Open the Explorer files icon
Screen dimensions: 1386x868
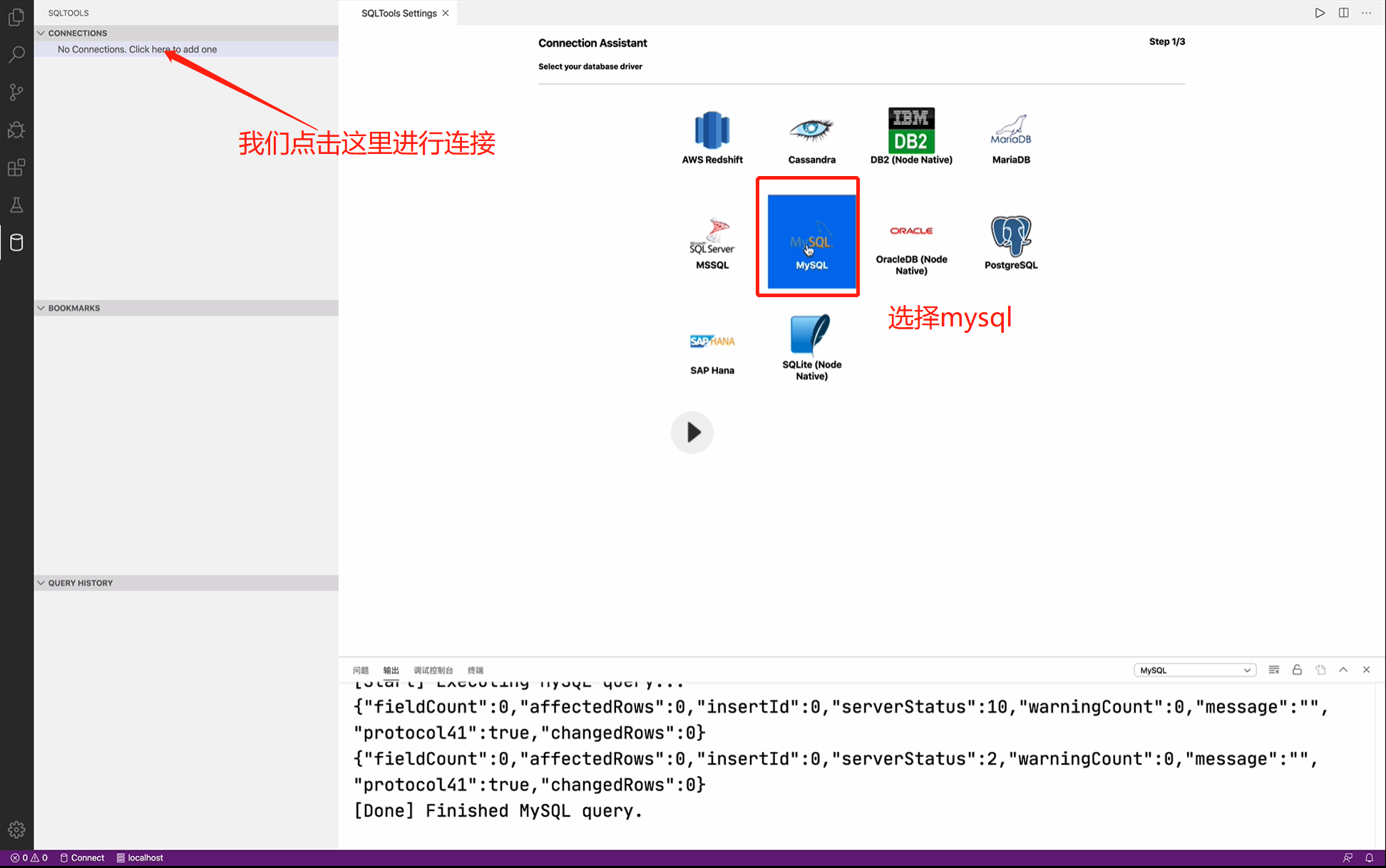point(16,16)
